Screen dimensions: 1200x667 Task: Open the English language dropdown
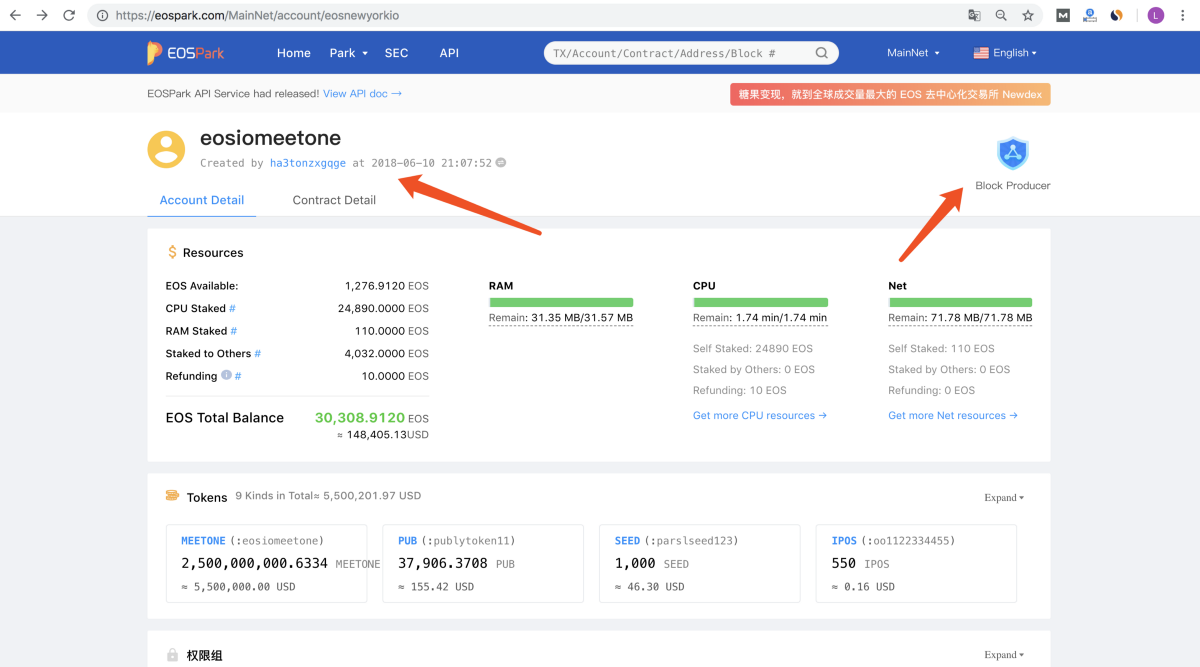pos(1005,53)
